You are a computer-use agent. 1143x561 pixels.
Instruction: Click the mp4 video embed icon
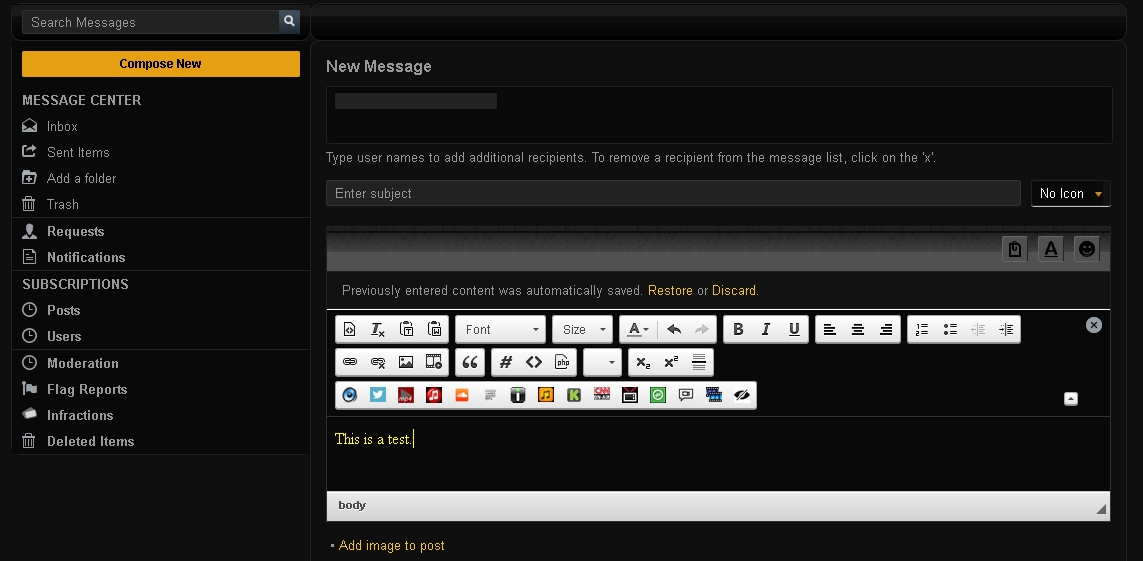click(406, 395)
